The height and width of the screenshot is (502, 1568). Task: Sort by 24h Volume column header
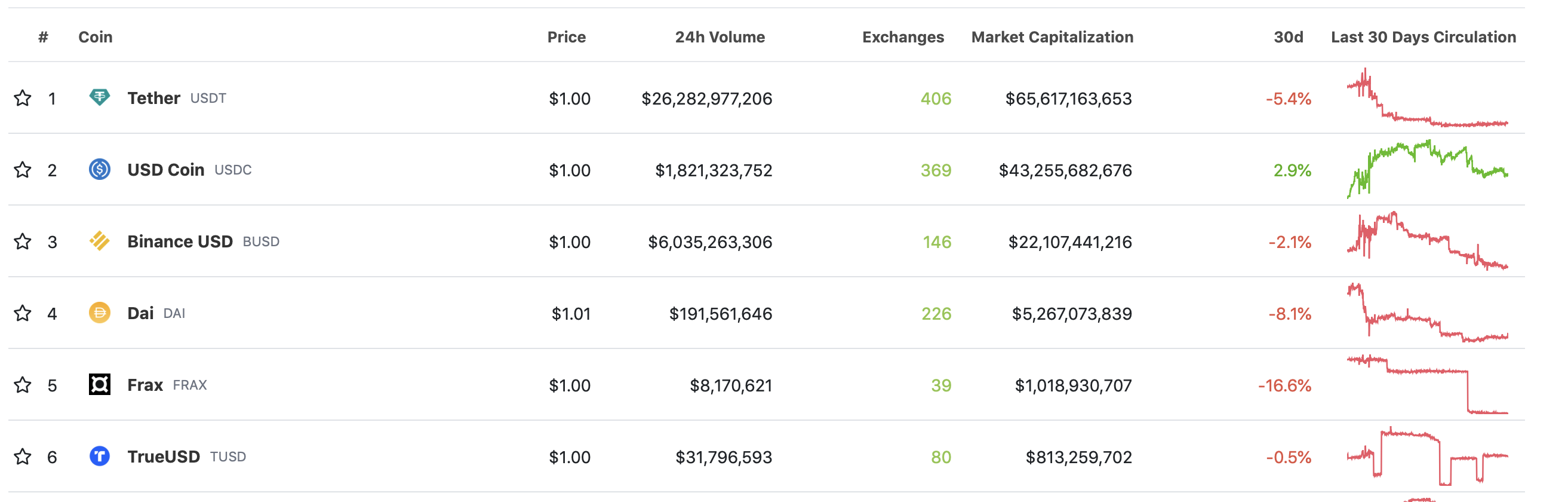(x=720, y=37)
